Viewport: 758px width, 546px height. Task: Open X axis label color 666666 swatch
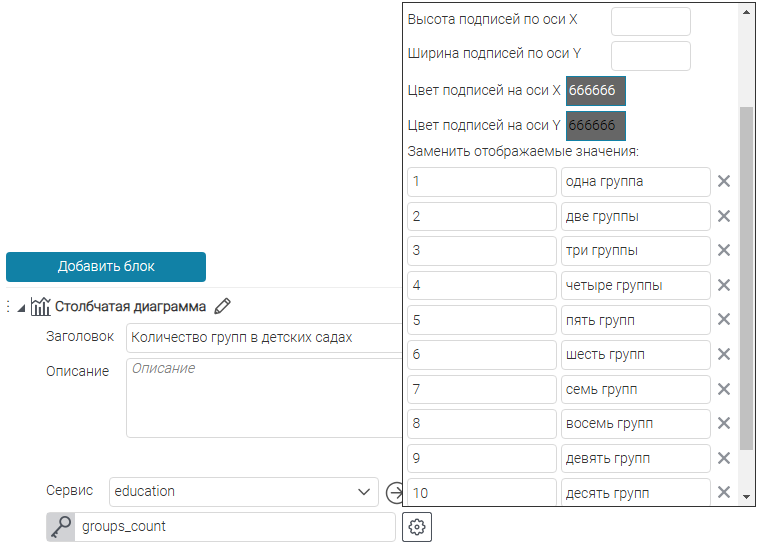[596, 90]
